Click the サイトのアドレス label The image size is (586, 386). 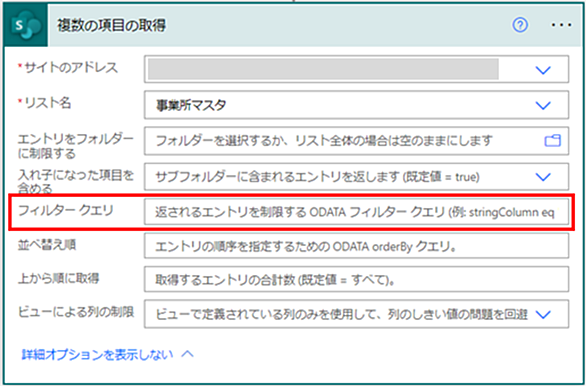tap(71, 68)
